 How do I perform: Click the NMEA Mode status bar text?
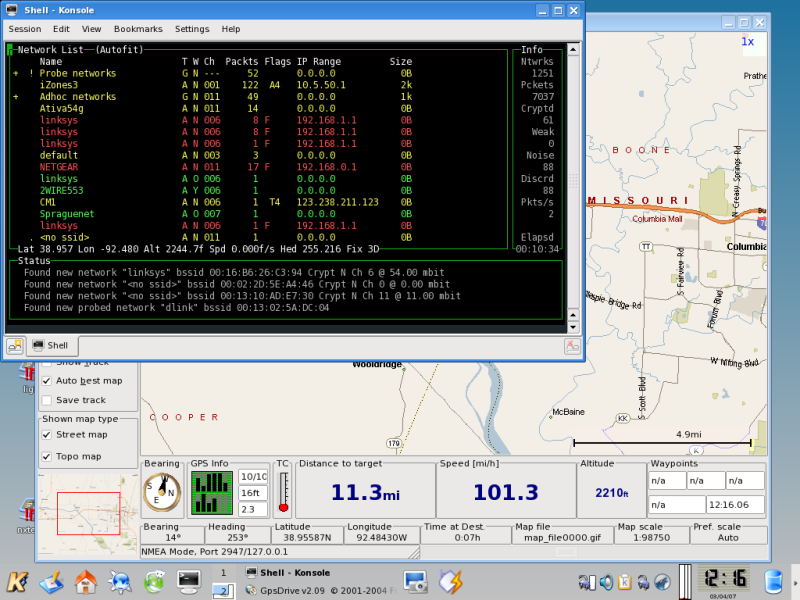214,552
